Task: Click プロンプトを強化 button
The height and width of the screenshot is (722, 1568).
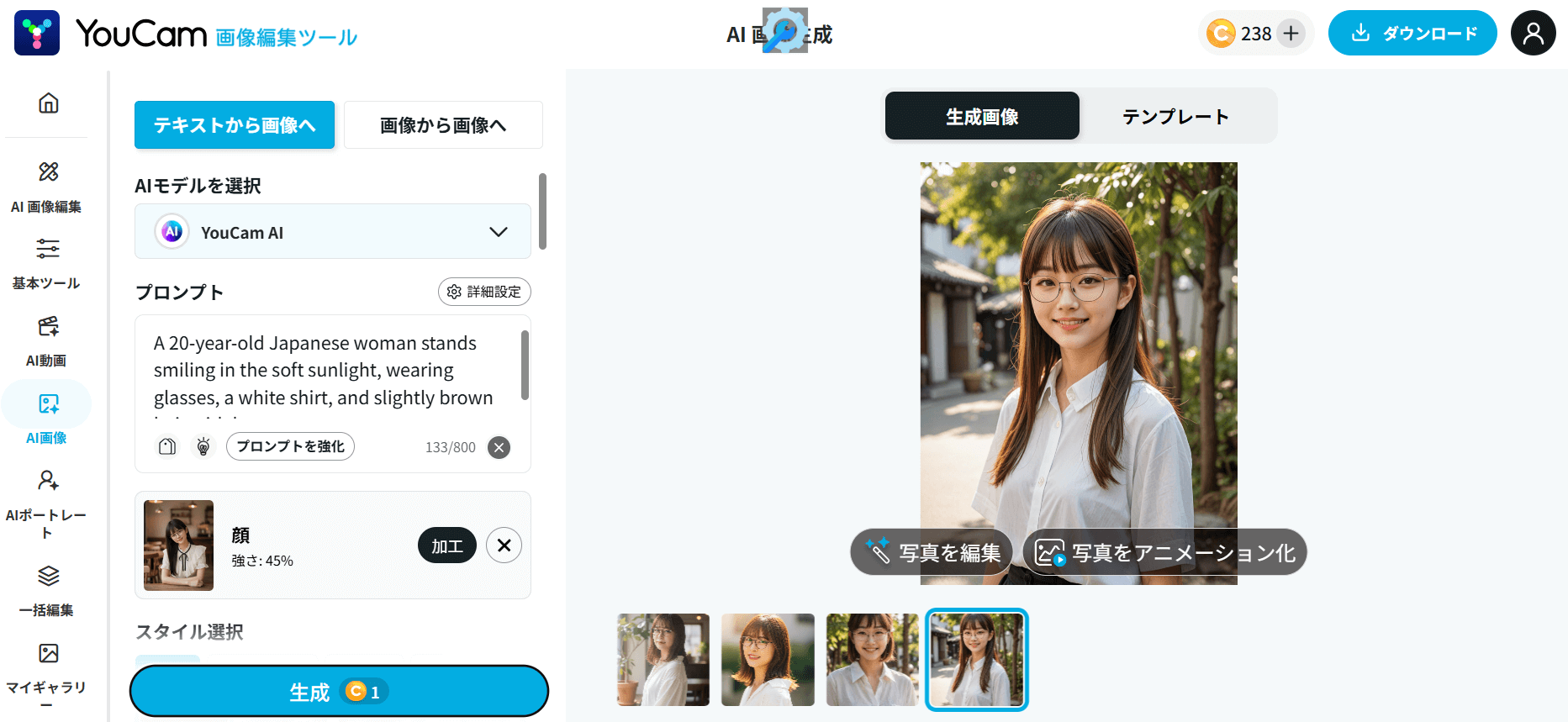Action: click(x=290, y=446)
